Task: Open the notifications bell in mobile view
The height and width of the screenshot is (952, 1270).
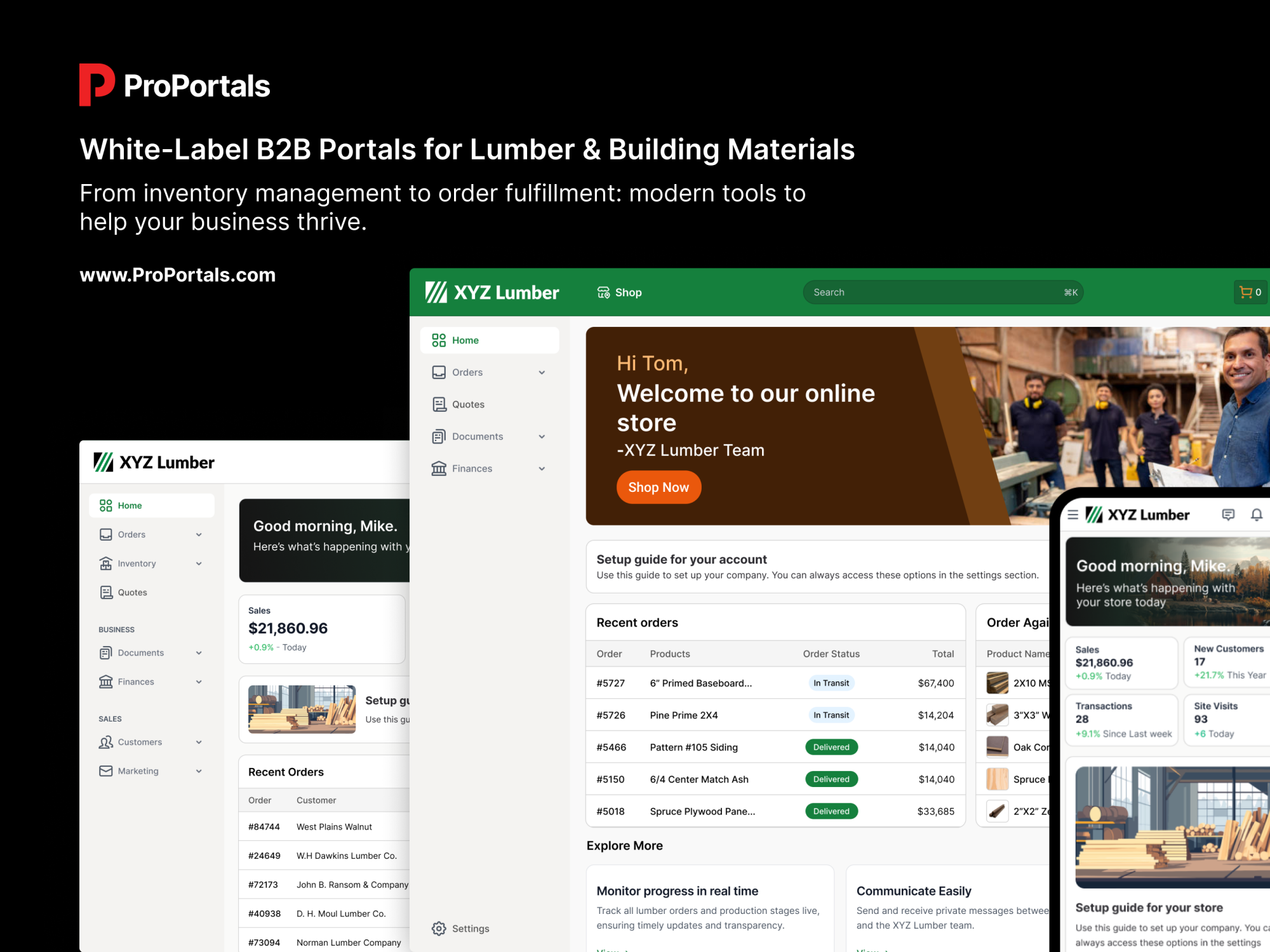Action: (1257, 515)
